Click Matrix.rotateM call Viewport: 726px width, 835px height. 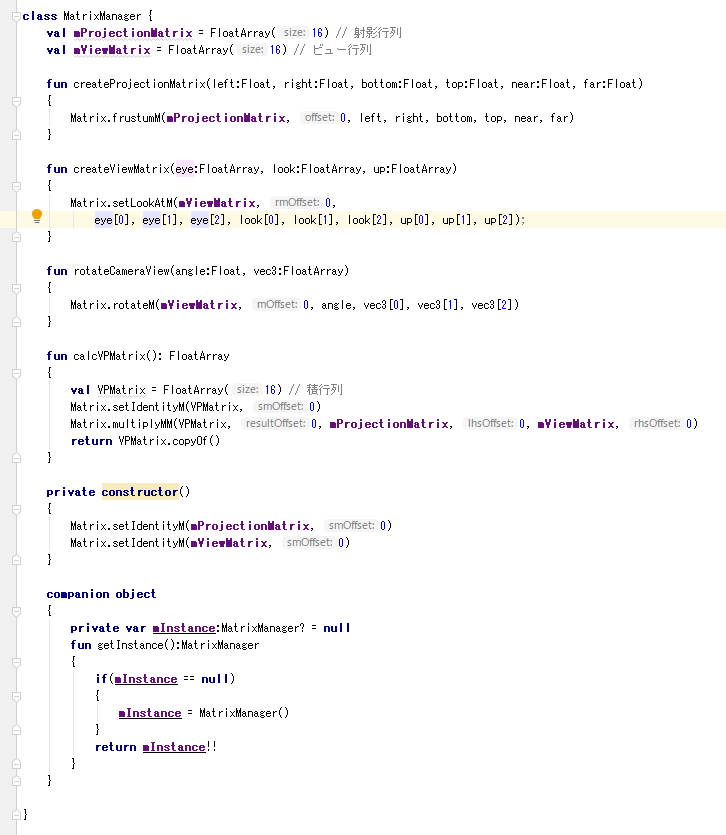(112, 305)
